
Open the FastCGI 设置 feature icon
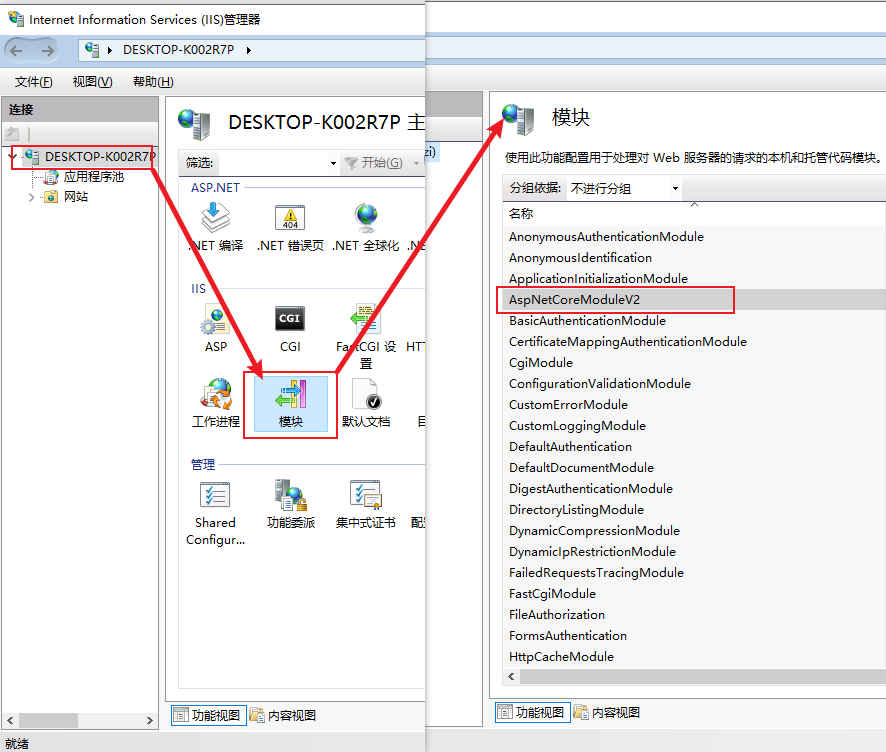click(366, 336)
